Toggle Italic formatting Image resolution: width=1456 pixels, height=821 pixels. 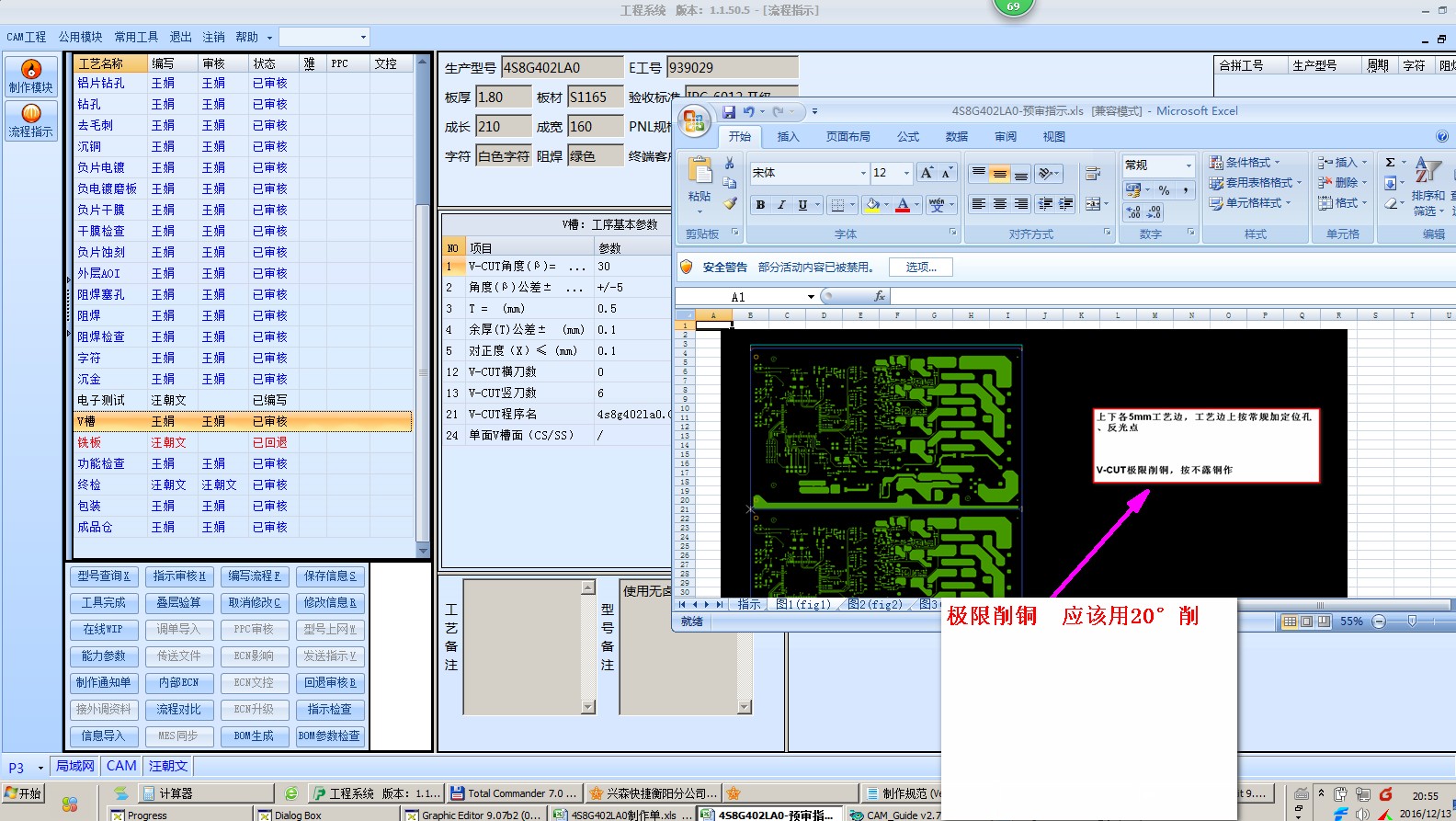pos(781,205)
